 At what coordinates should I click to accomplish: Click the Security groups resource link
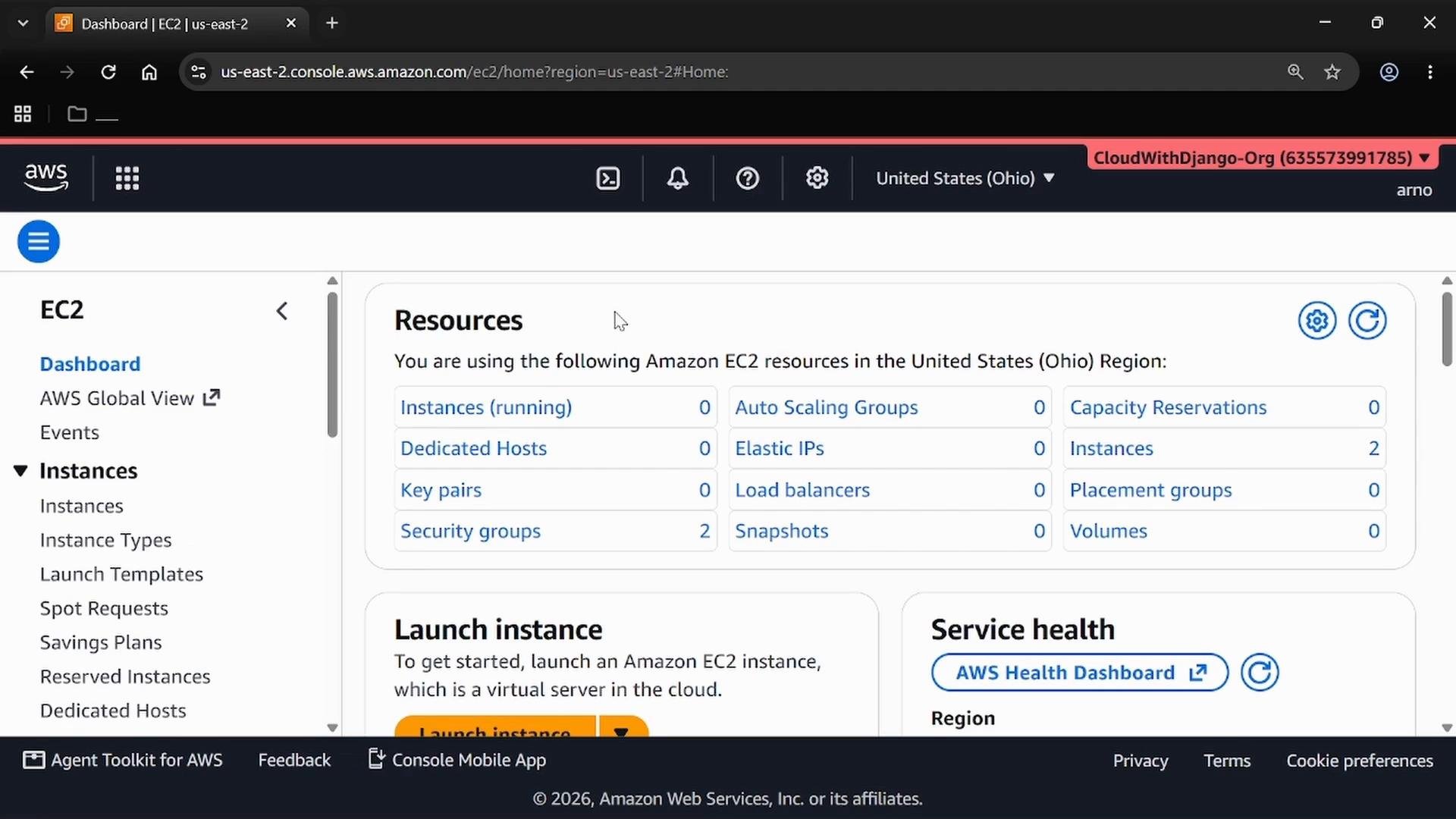coord(470,531)
